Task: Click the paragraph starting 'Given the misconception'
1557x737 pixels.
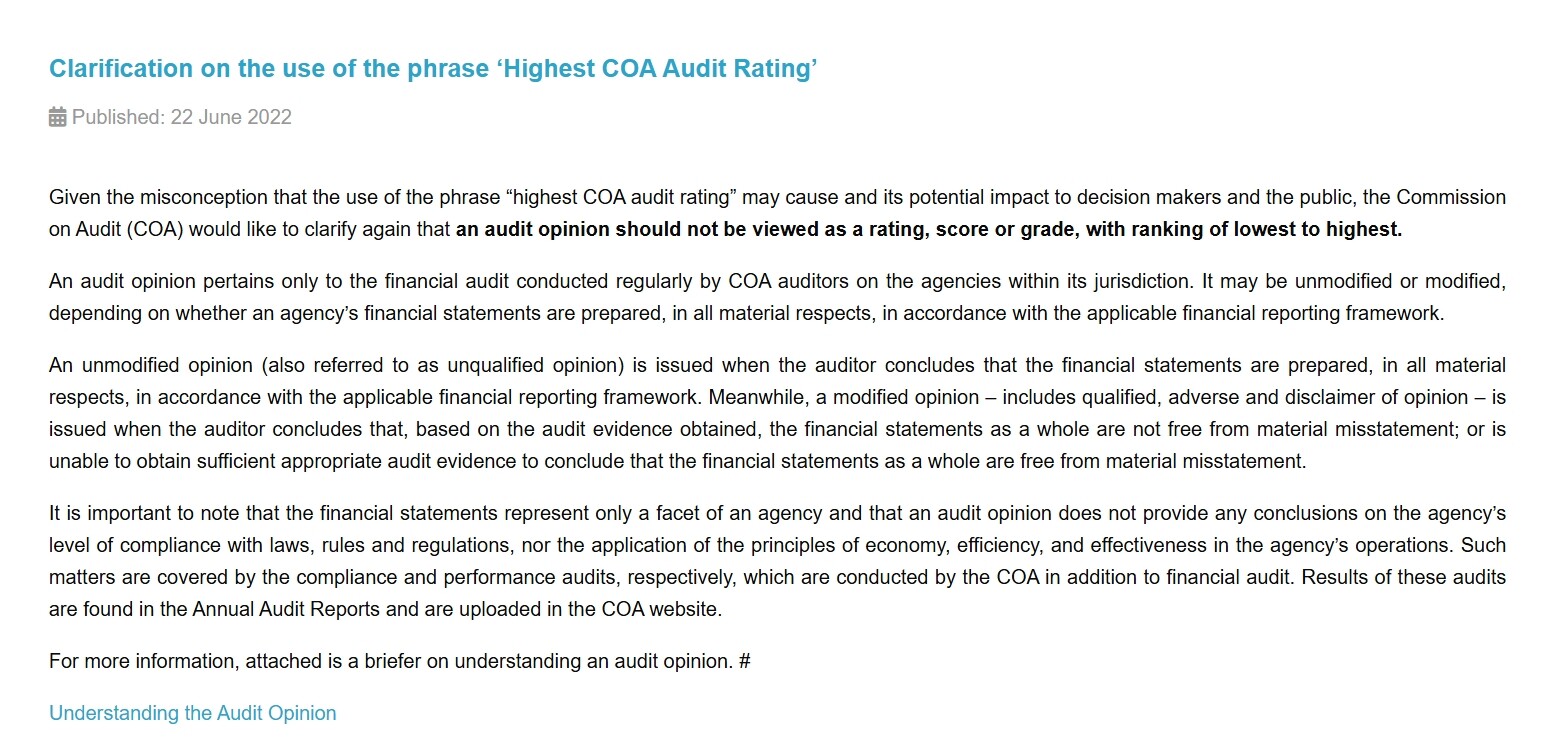Action: [x=777, y=213]
